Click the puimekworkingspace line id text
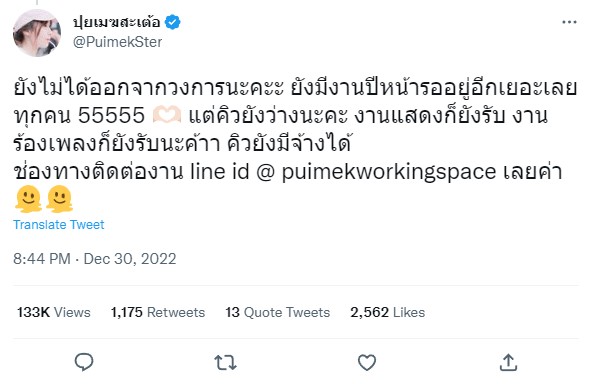592x384 pixels. coord(388,172)
